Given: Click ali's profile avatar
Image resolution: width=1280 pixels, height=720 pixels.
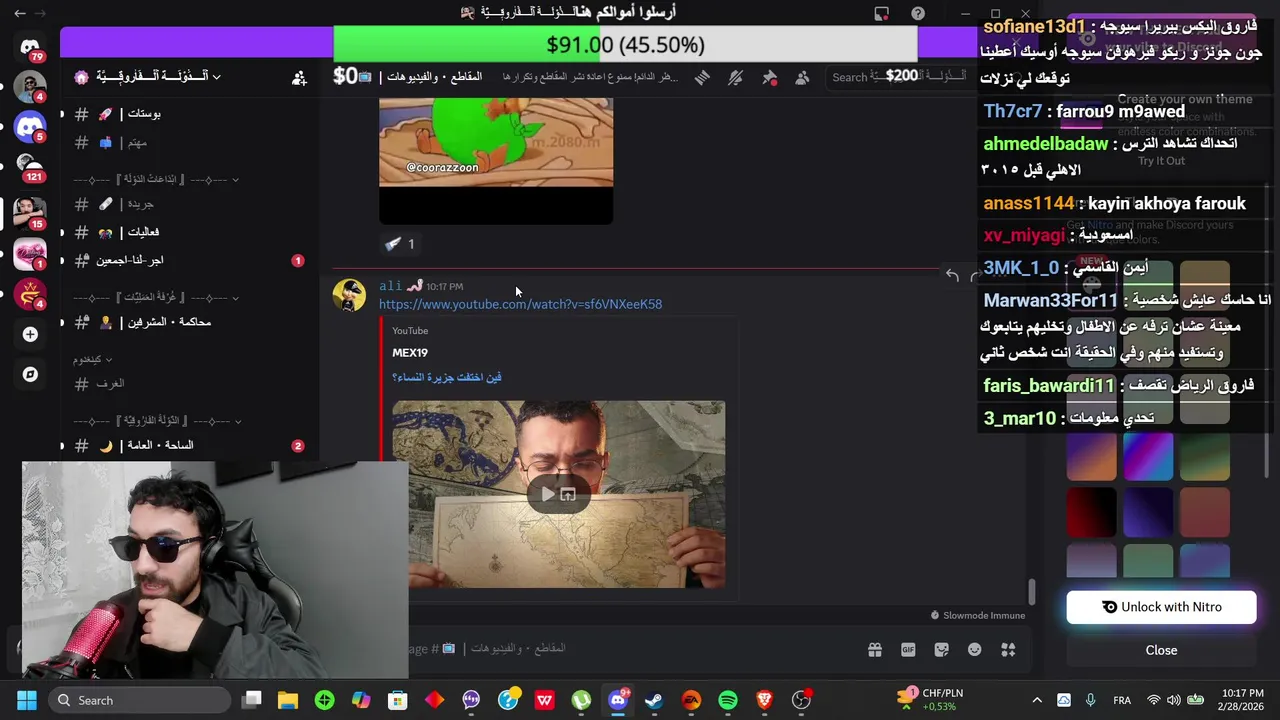Looking at the screenshot, I should tap(349, 296).
